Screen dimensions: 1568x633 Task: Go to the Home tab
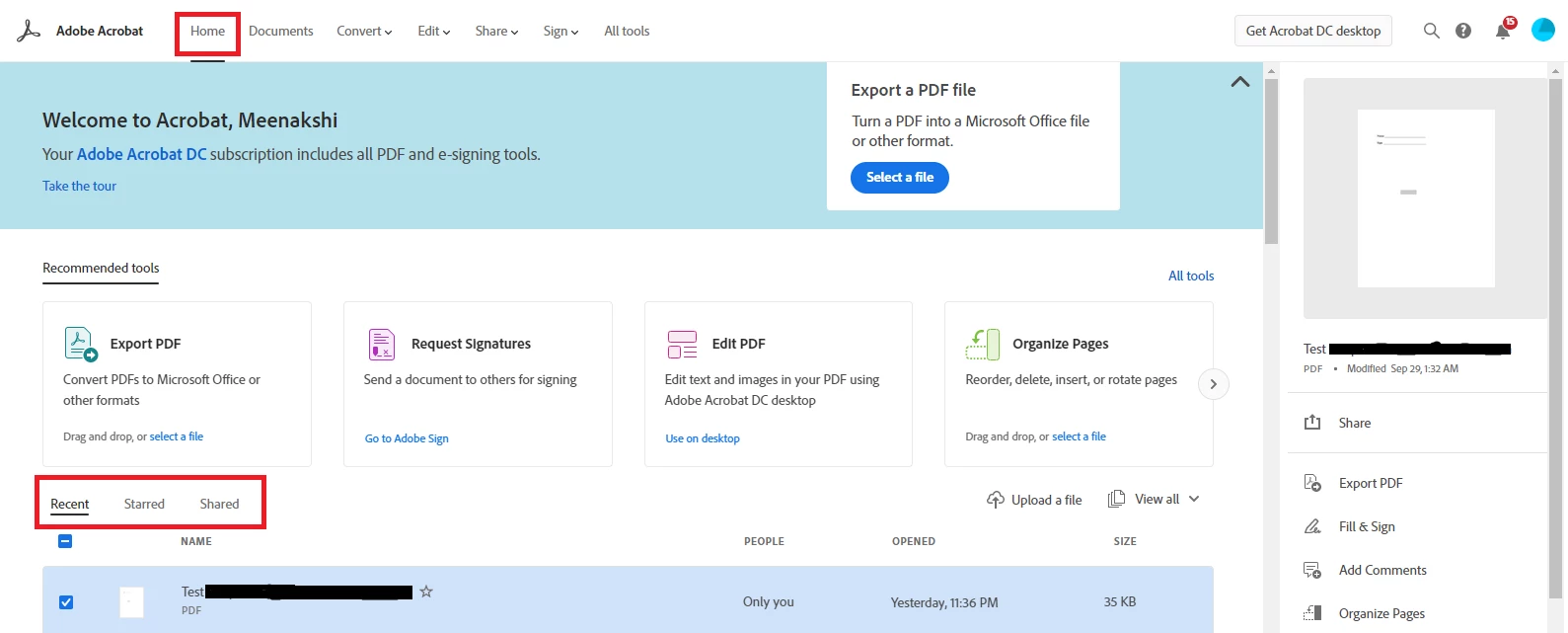tap(207, 31)
